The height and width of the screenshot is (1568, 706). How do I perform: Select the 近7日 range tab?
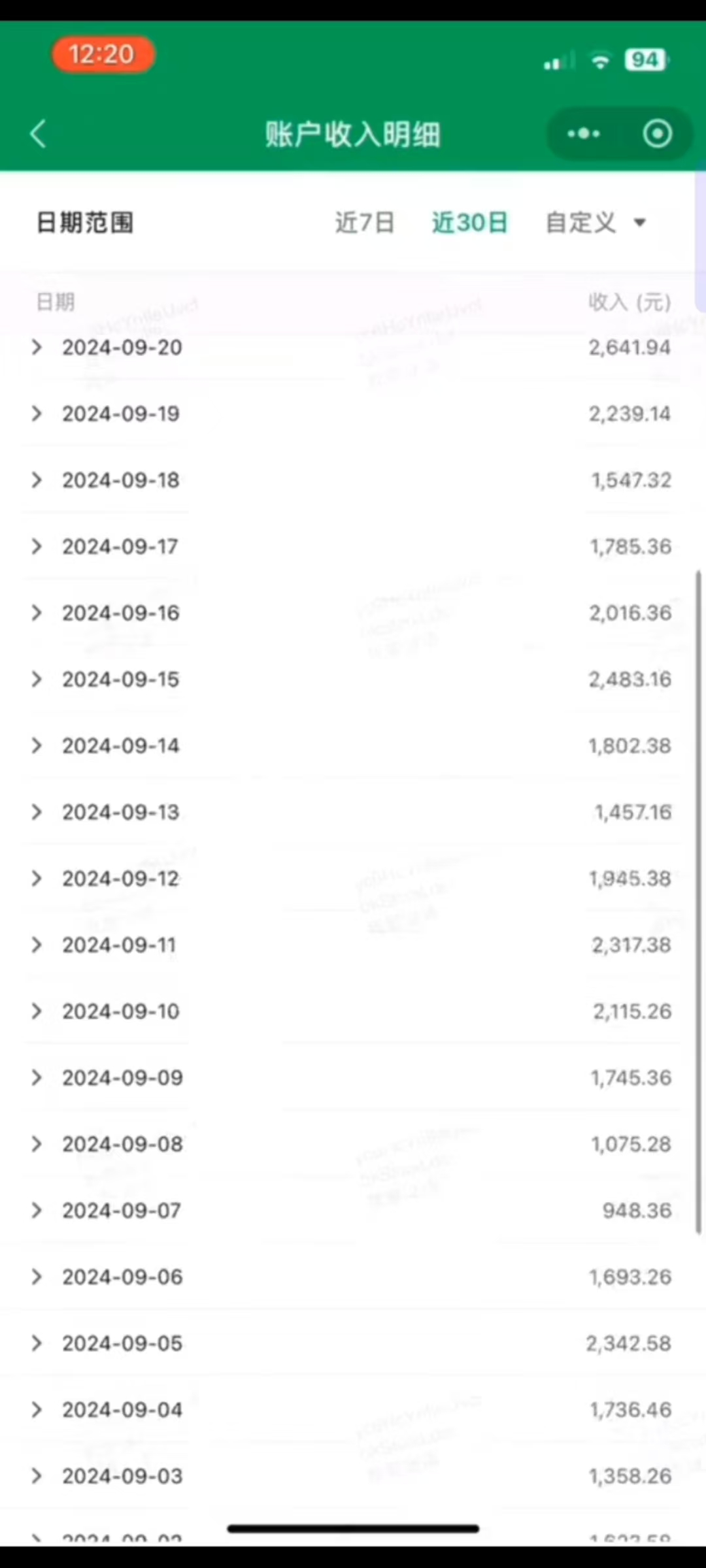[x=365, y=223]
